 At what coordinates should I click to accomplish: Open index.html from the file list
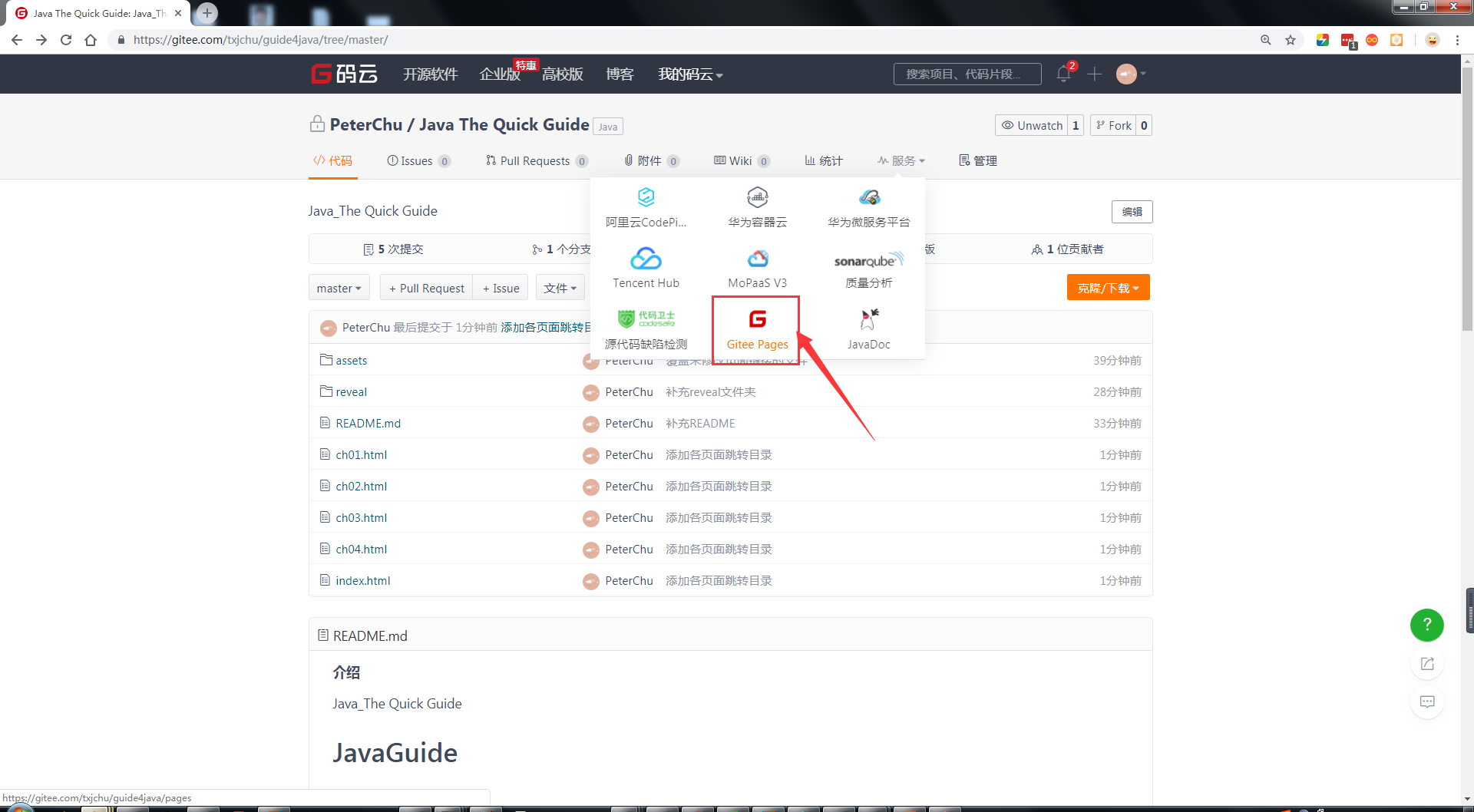tap(362, 580)
